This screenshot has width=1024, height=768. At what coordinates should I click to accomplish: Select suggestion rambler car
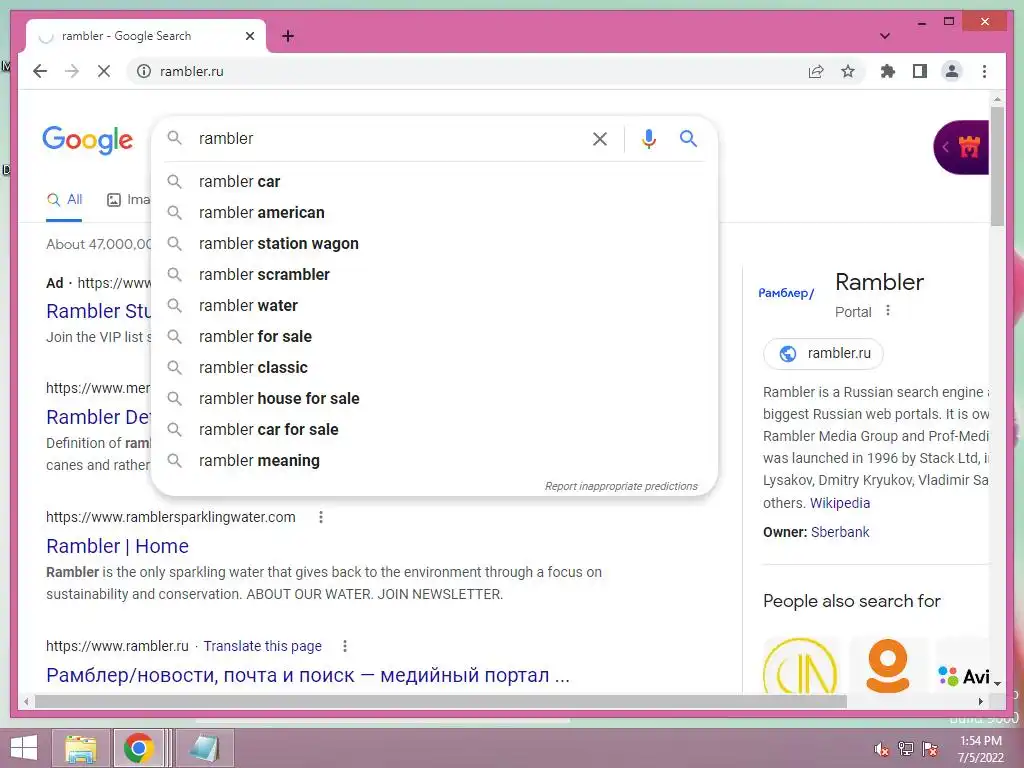pyautogui.click(x=434, y=182)
